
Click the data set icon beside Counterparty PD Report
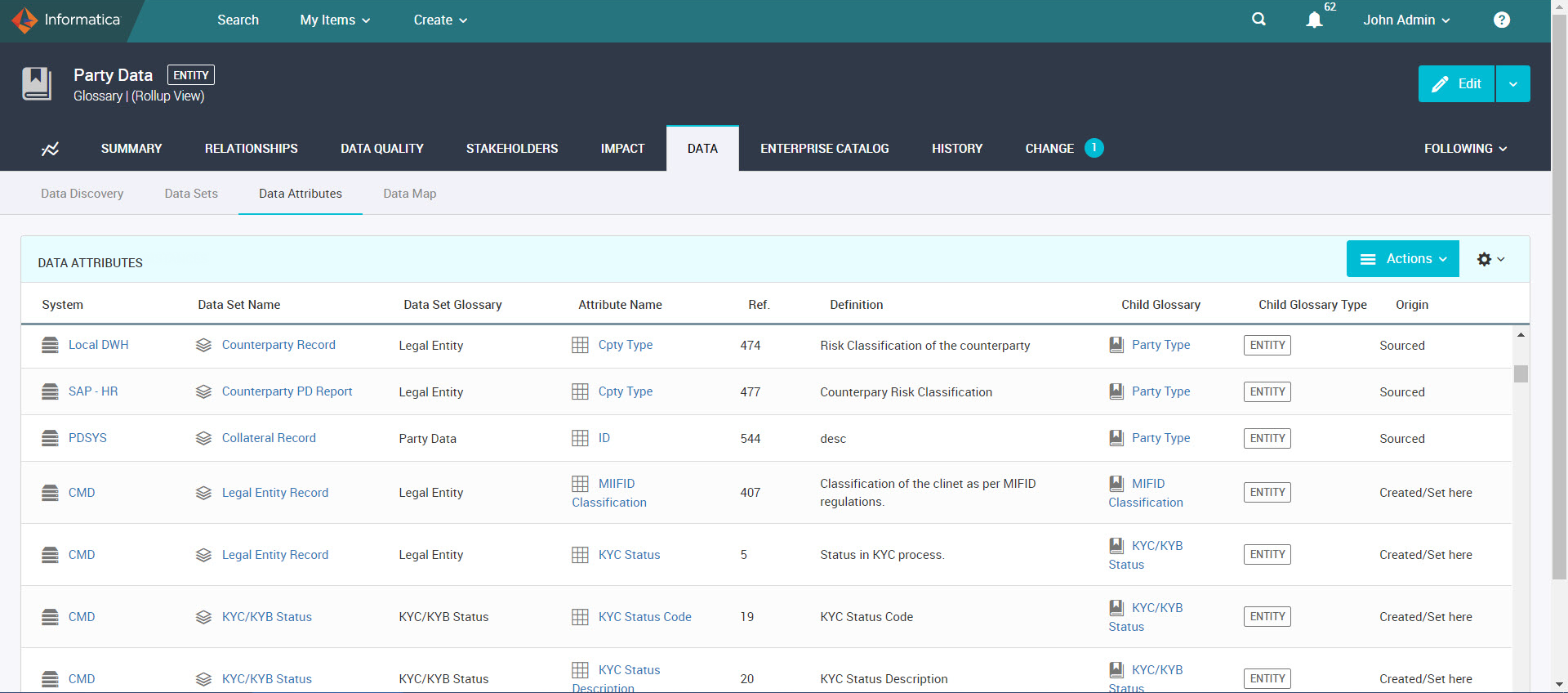tap(203, 391)
